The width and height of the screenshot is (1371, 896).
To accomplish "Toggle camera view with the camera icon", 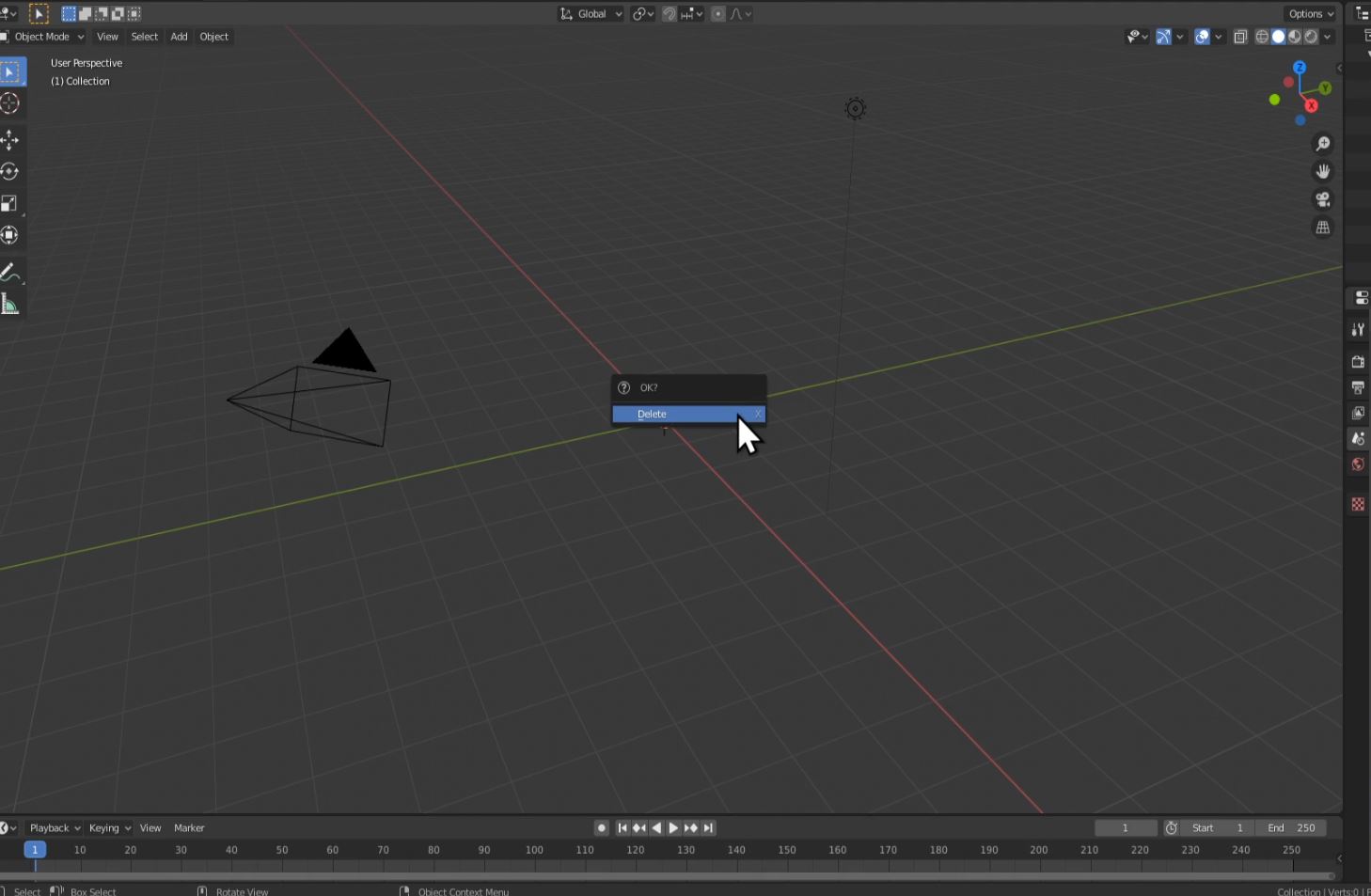I will (1323, 199).
